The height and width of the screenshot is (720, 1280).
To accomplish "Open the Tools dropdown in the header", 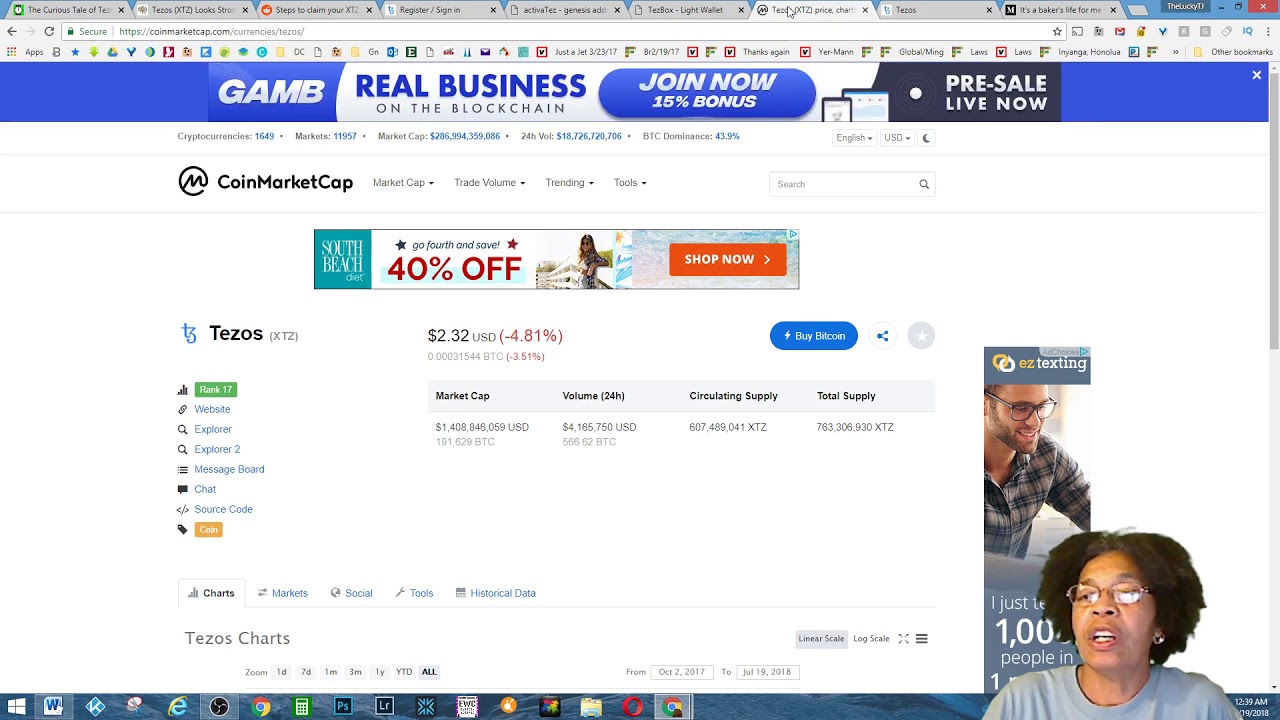I will pyautogui.click(x=630, y=183).
